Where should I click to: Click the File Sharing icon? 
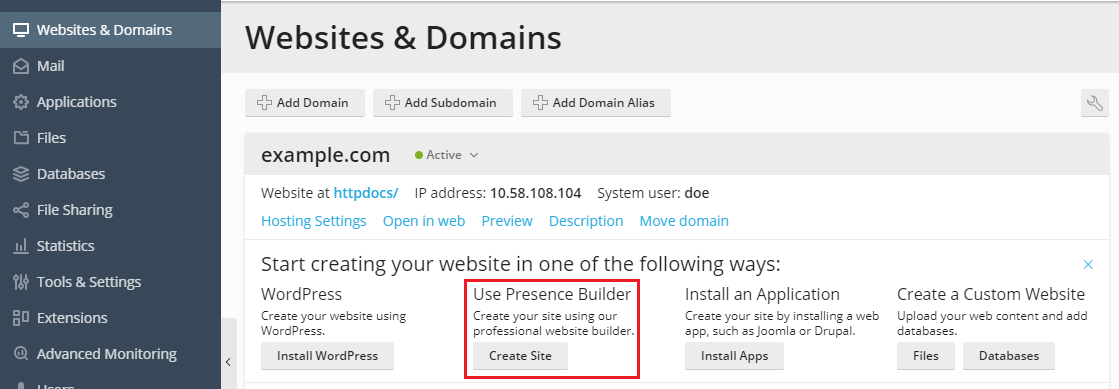tap(21, 210)
